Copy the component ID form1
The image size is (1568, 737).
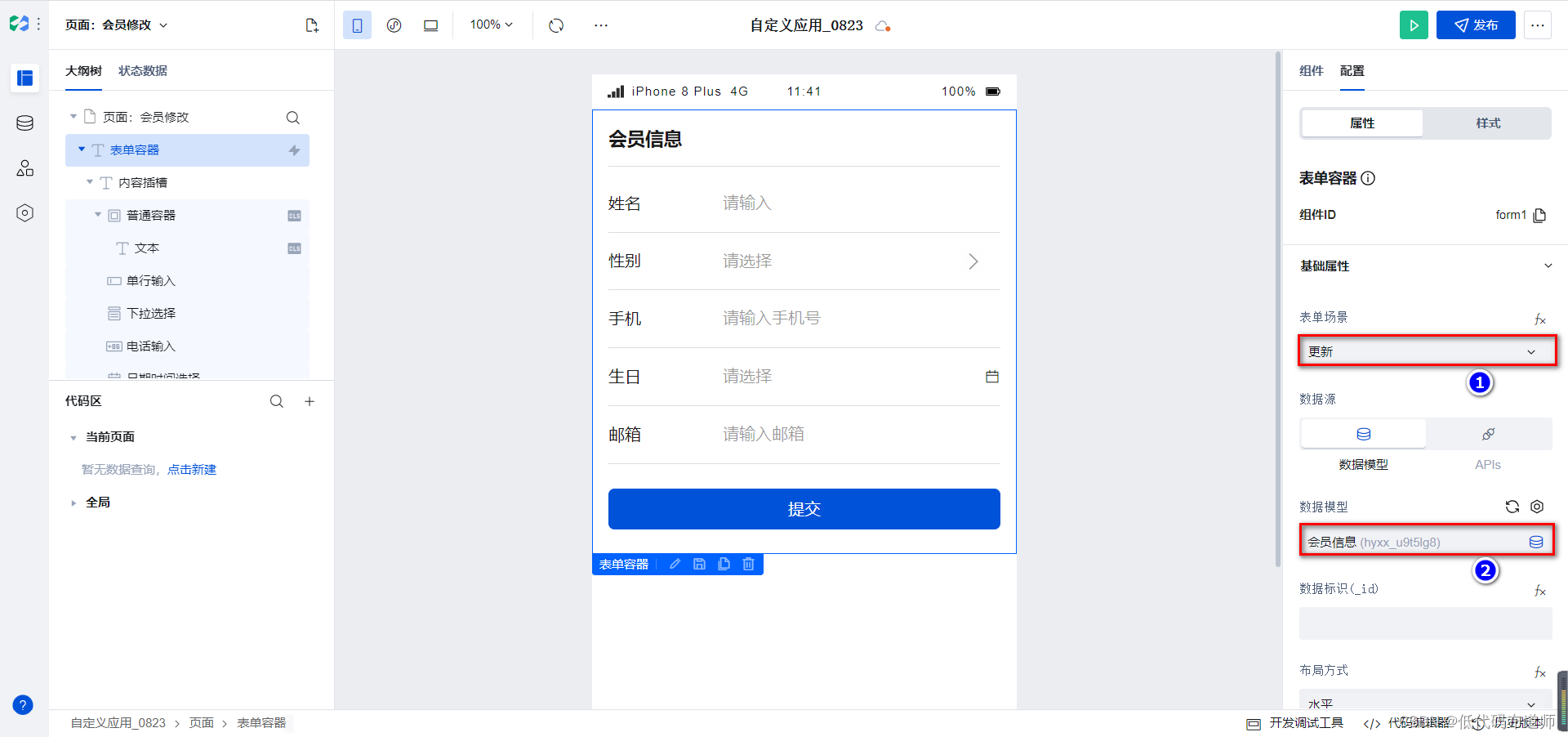pos(1540,215)
